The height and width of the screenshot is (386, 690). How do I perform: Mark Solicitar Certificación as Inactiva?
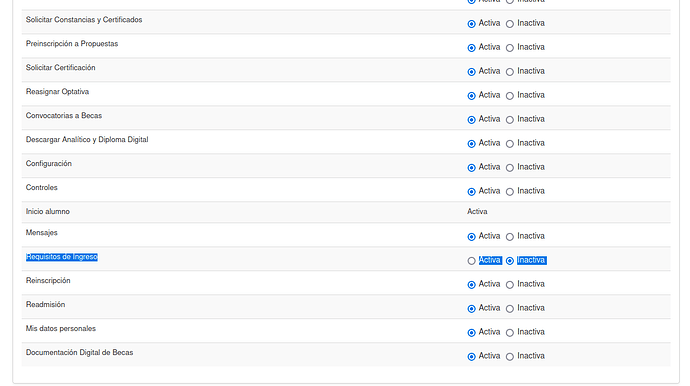point(510,72)
